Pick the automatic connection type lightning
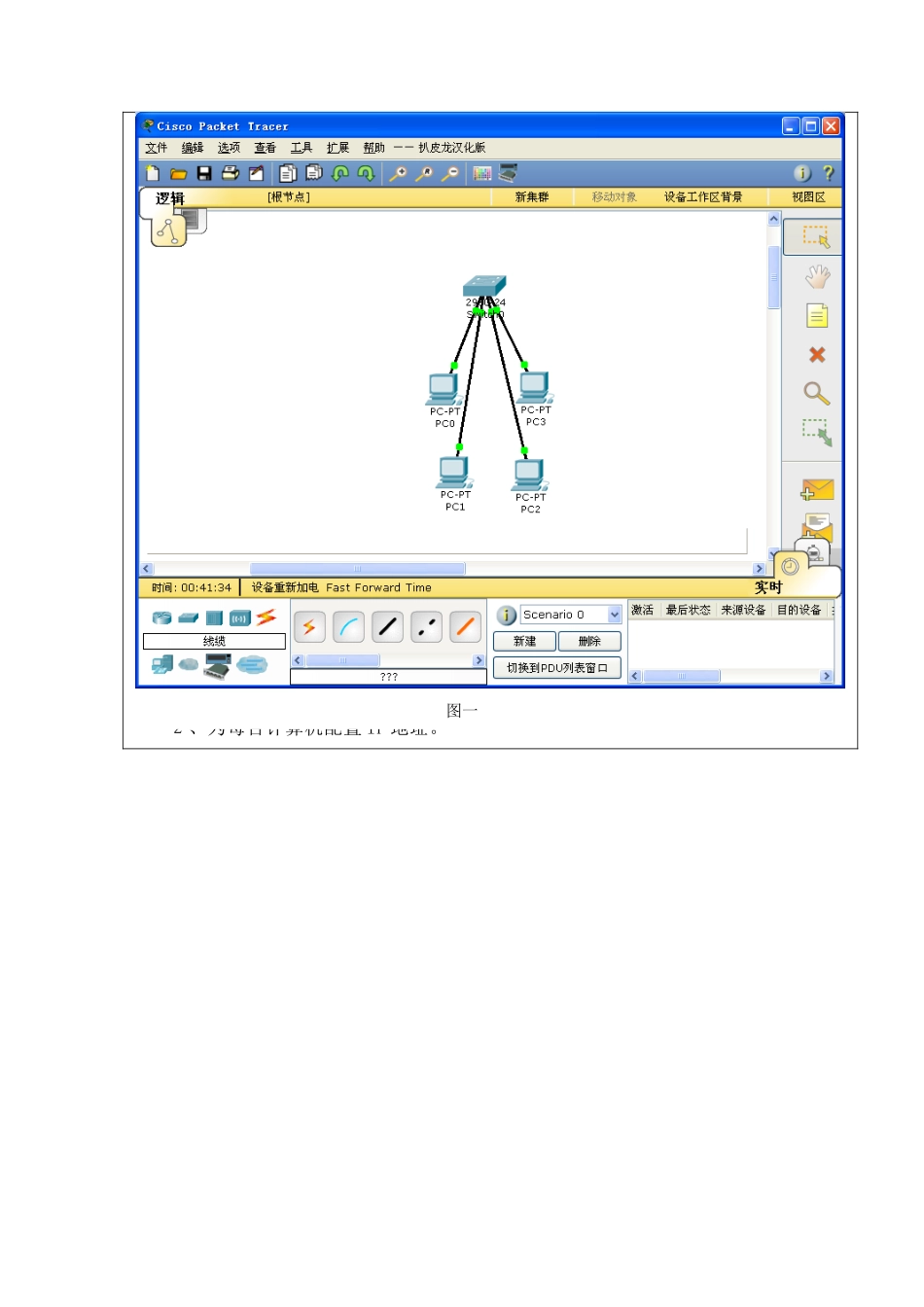924x1307 pixels. tap(309, 627)
